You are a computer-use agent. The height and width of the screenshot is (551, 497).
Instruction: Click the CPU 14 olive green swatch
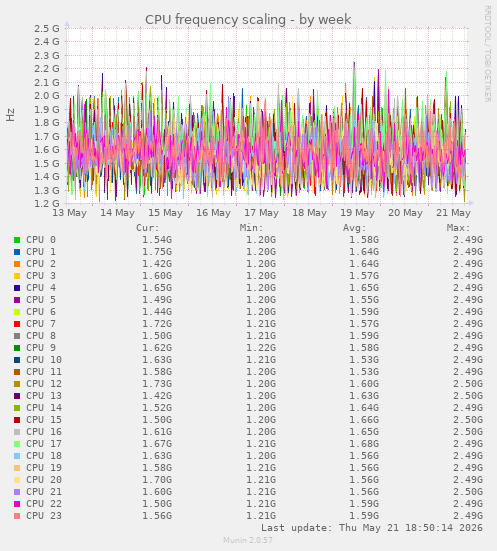point(17,408)
